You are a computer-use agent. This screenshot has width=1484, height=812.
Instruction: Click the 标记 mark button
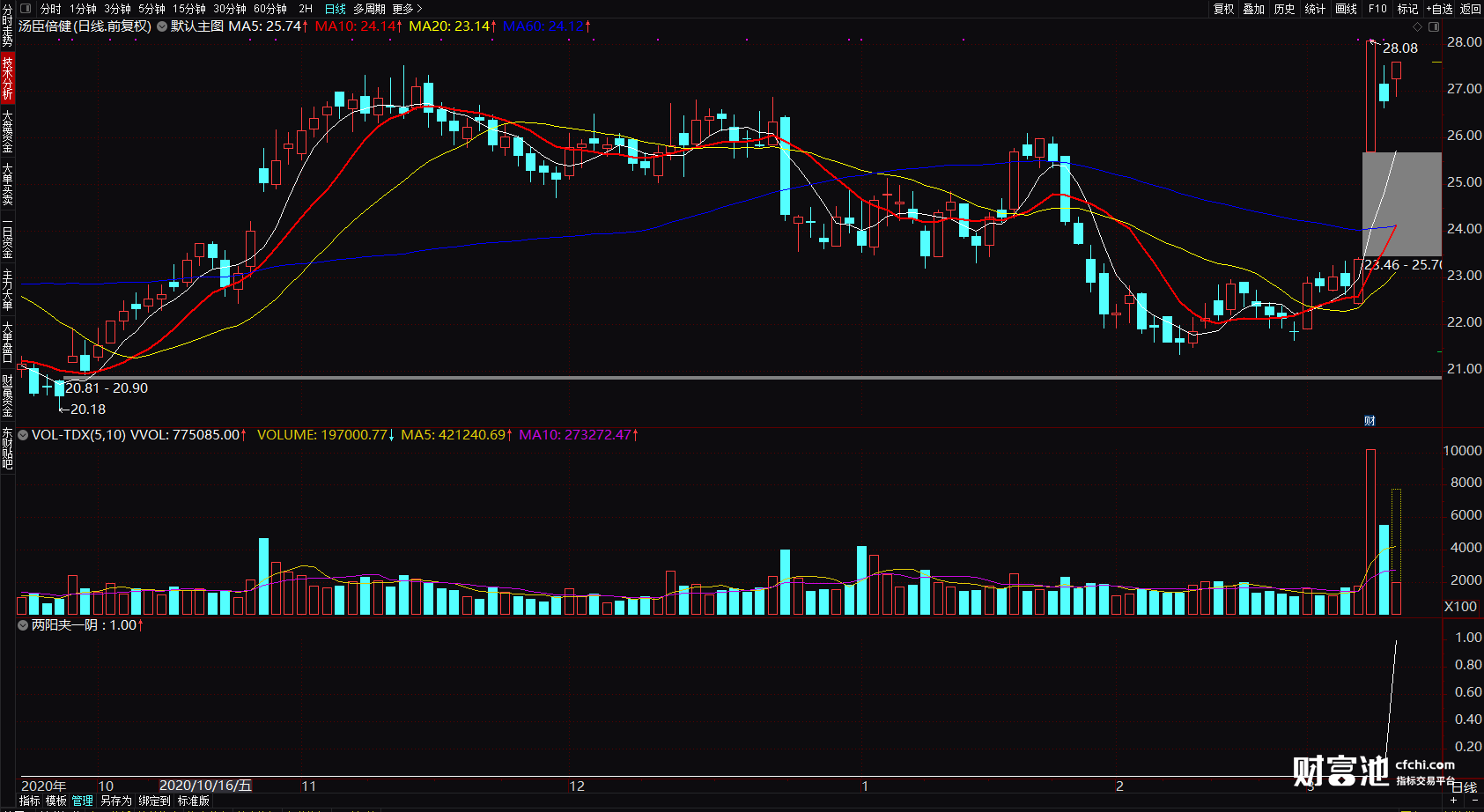(x=1407, y=9)
